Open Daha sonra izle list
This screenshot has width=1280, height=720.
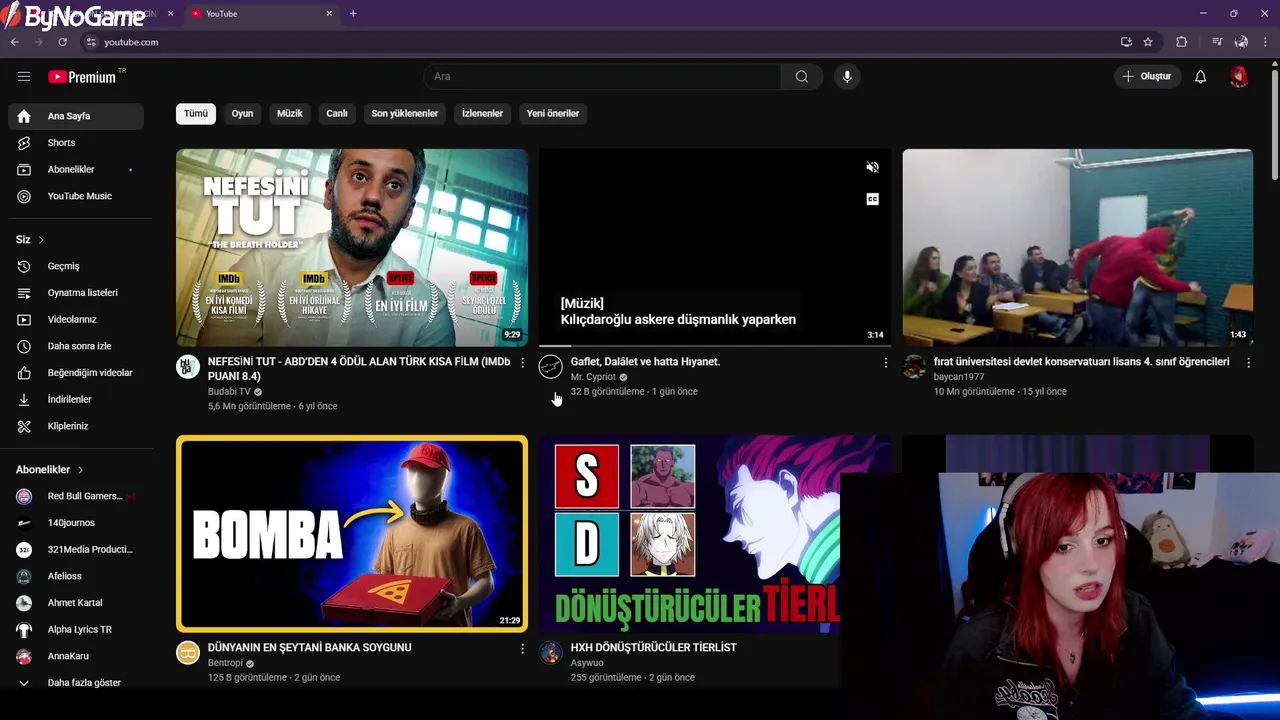76,346
